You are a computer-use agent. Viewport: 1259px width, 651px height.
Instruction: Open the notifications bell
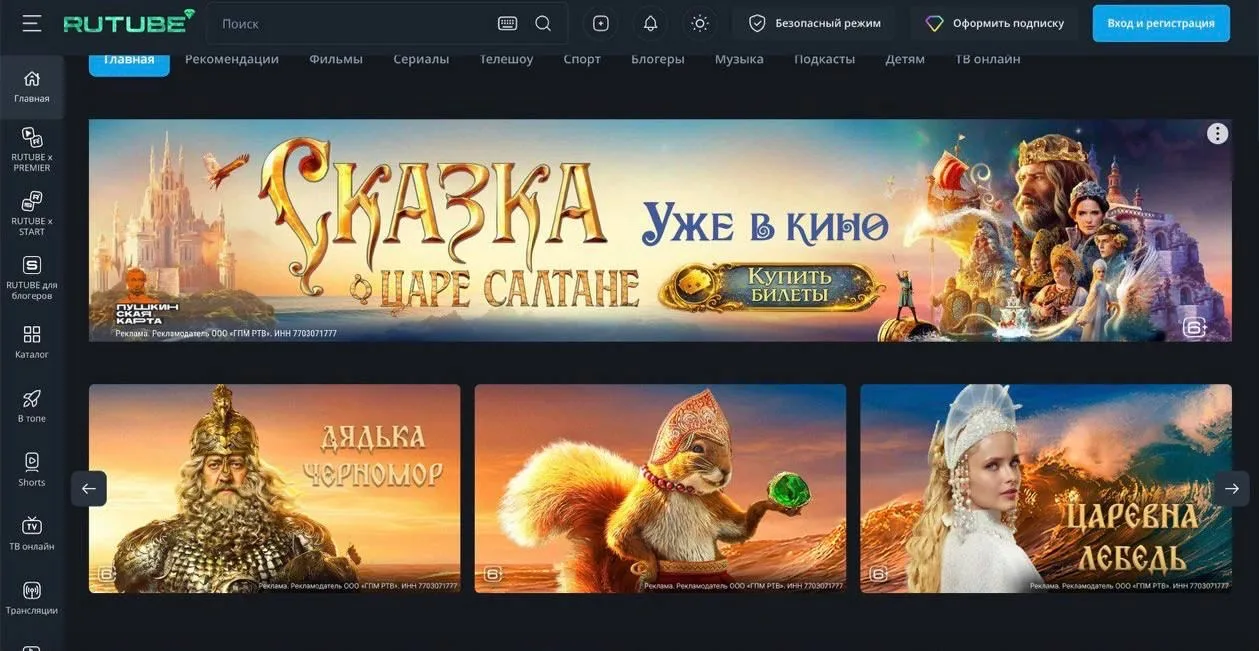650,23
